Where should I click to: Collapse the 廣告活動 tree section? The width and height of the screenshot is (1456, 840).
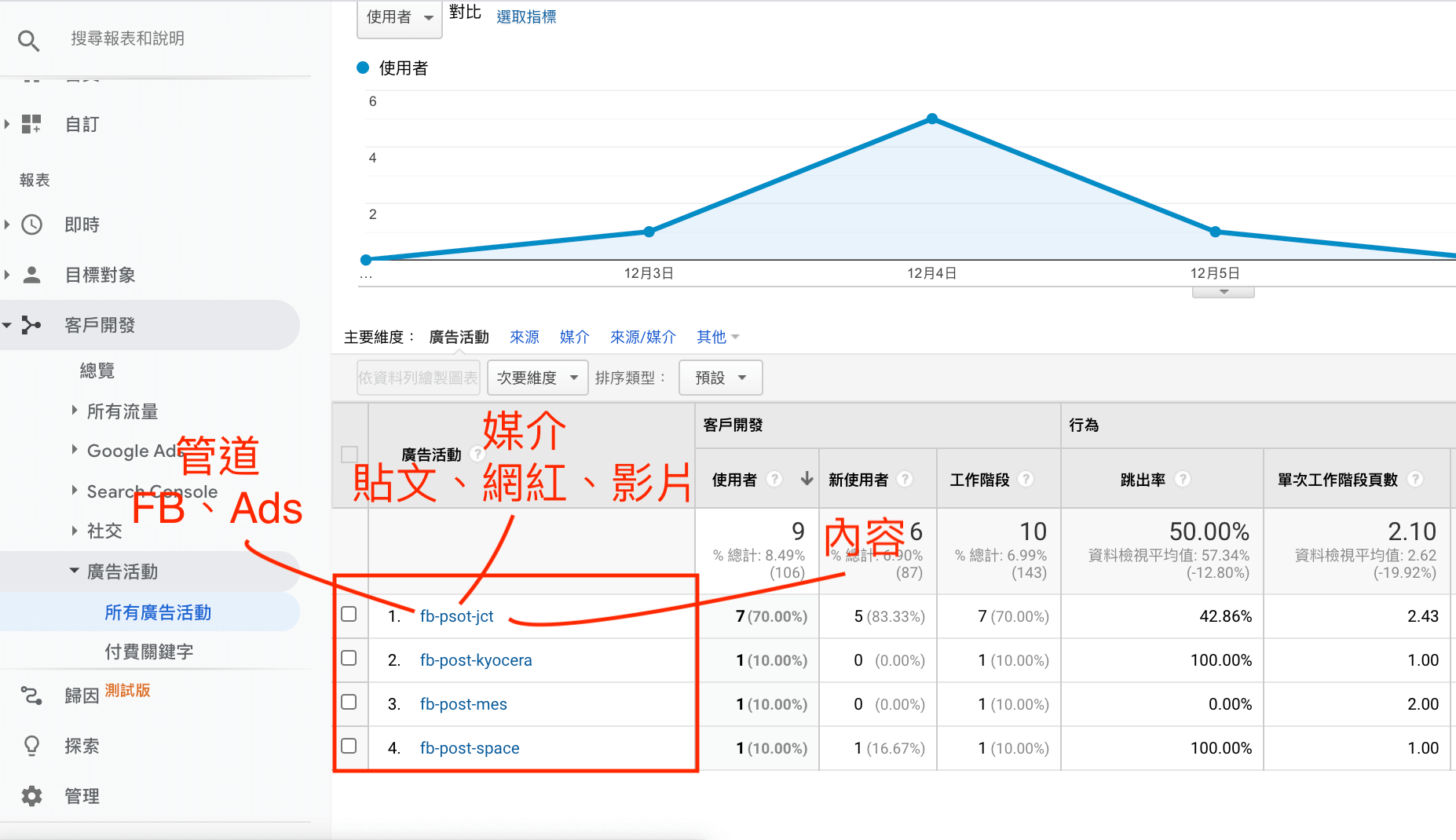[75, 571]
